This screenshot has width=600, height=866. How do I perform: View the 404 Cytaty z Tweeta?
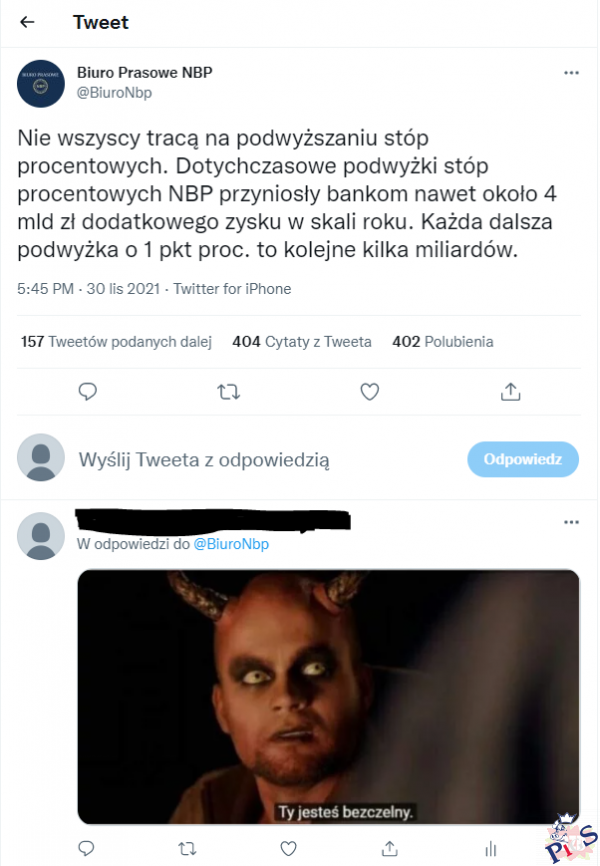pyautogui.click(x=302, y=342)
